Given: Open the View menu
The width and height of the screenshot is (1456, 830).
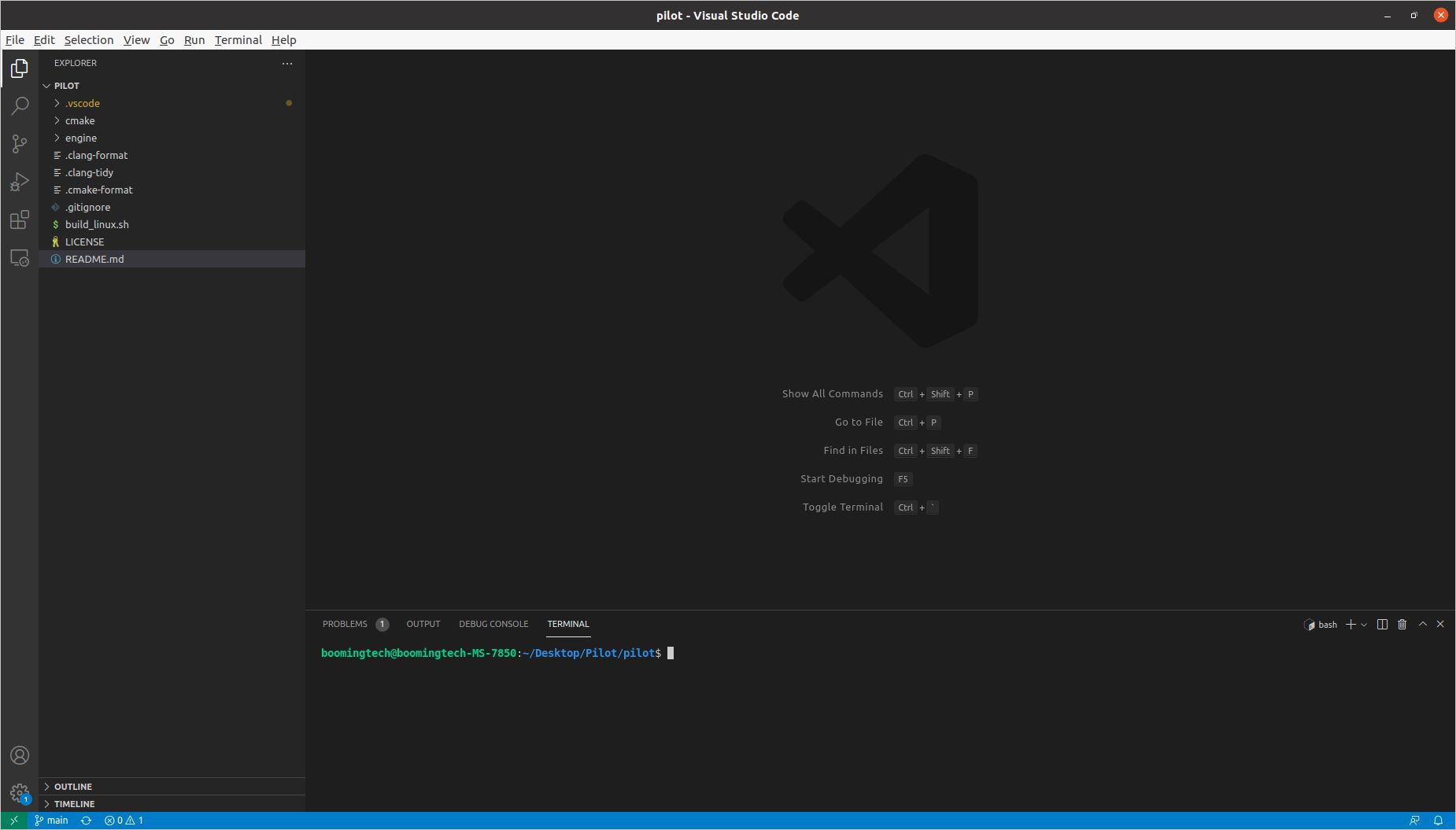Looking at the screenshot, I should [136, 40].
